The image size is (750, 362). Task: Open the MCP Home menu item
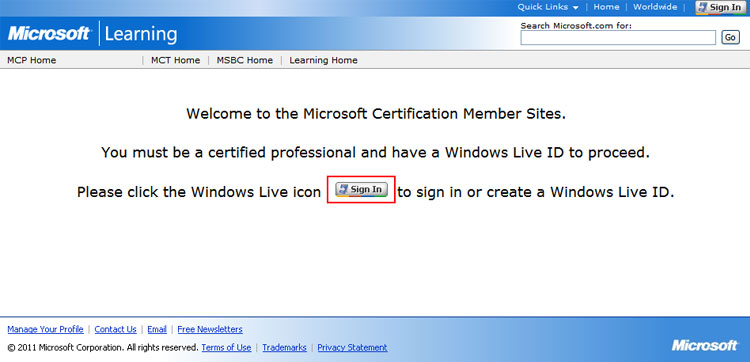coord(32,60)
